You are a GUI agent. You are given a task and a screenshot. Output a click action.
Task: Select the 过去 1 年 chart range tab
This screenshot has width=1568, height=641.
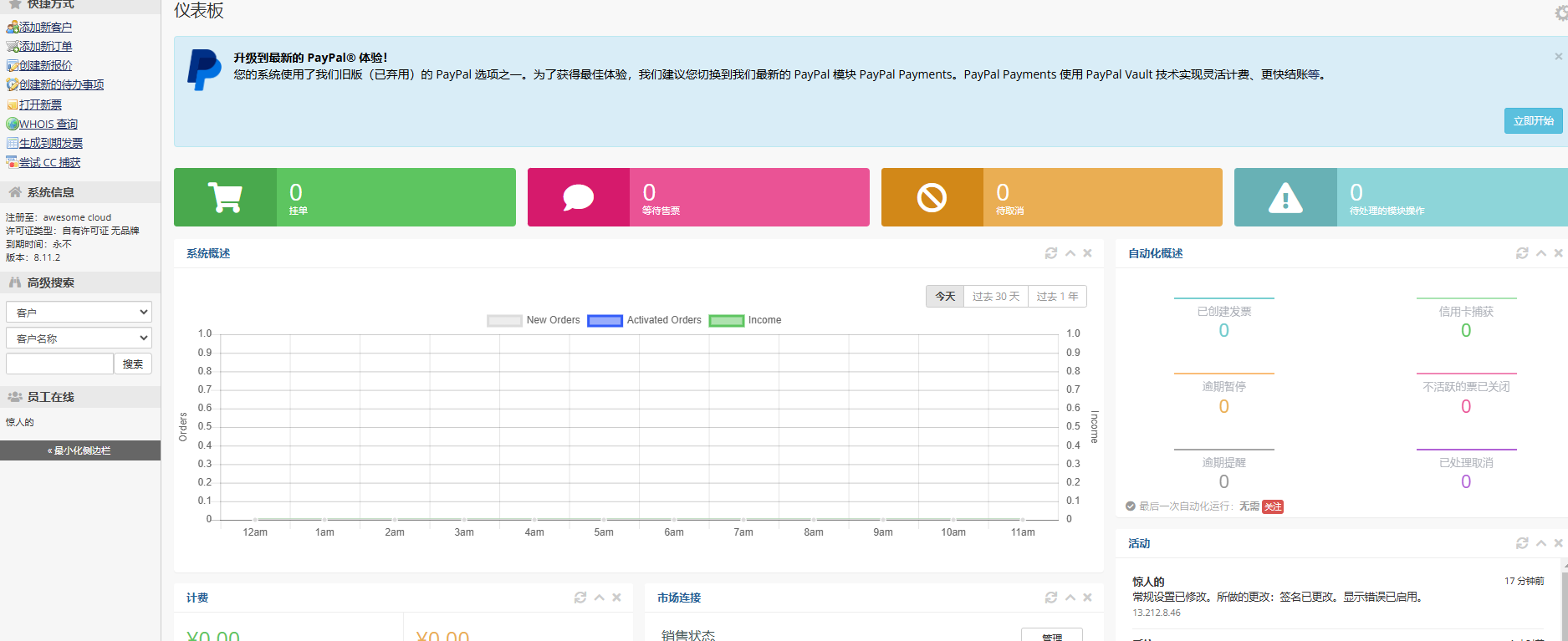pyautogui.click(x=1057, y=297)
